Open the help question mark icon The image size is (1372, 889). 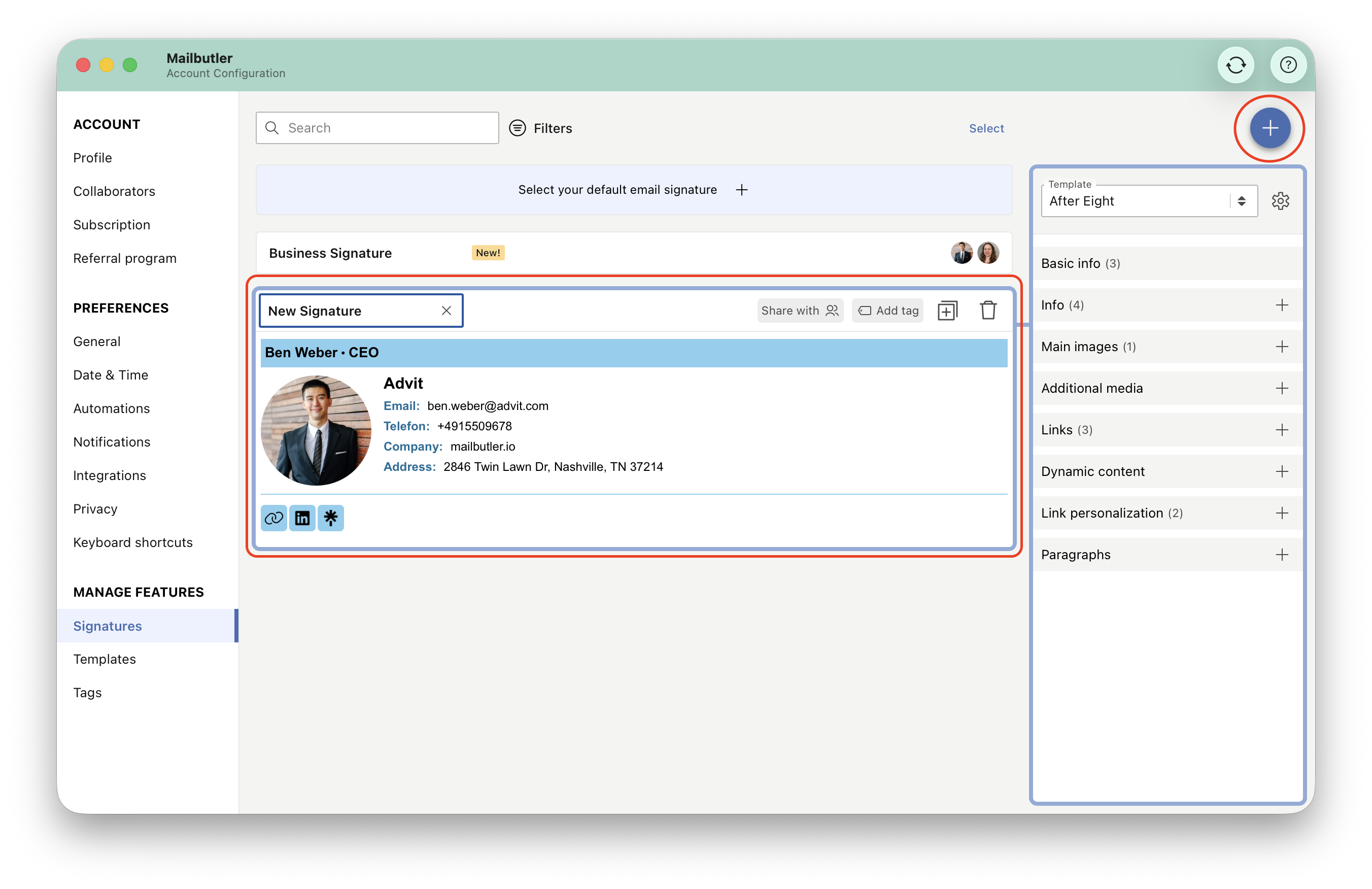(1288, 64)
